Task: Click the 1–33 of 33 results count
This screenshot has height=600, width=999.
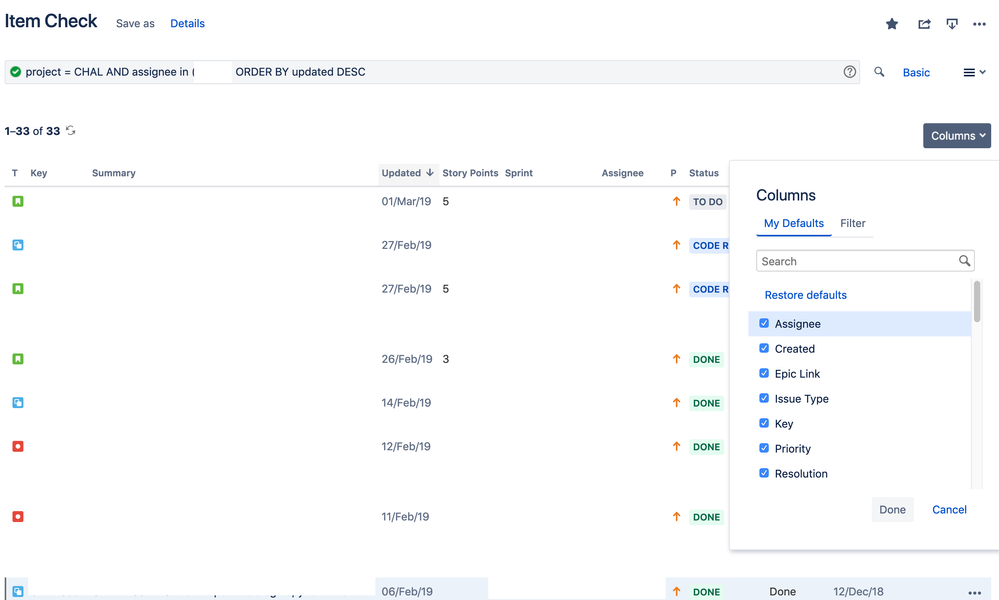Action: tap(32, 131)
